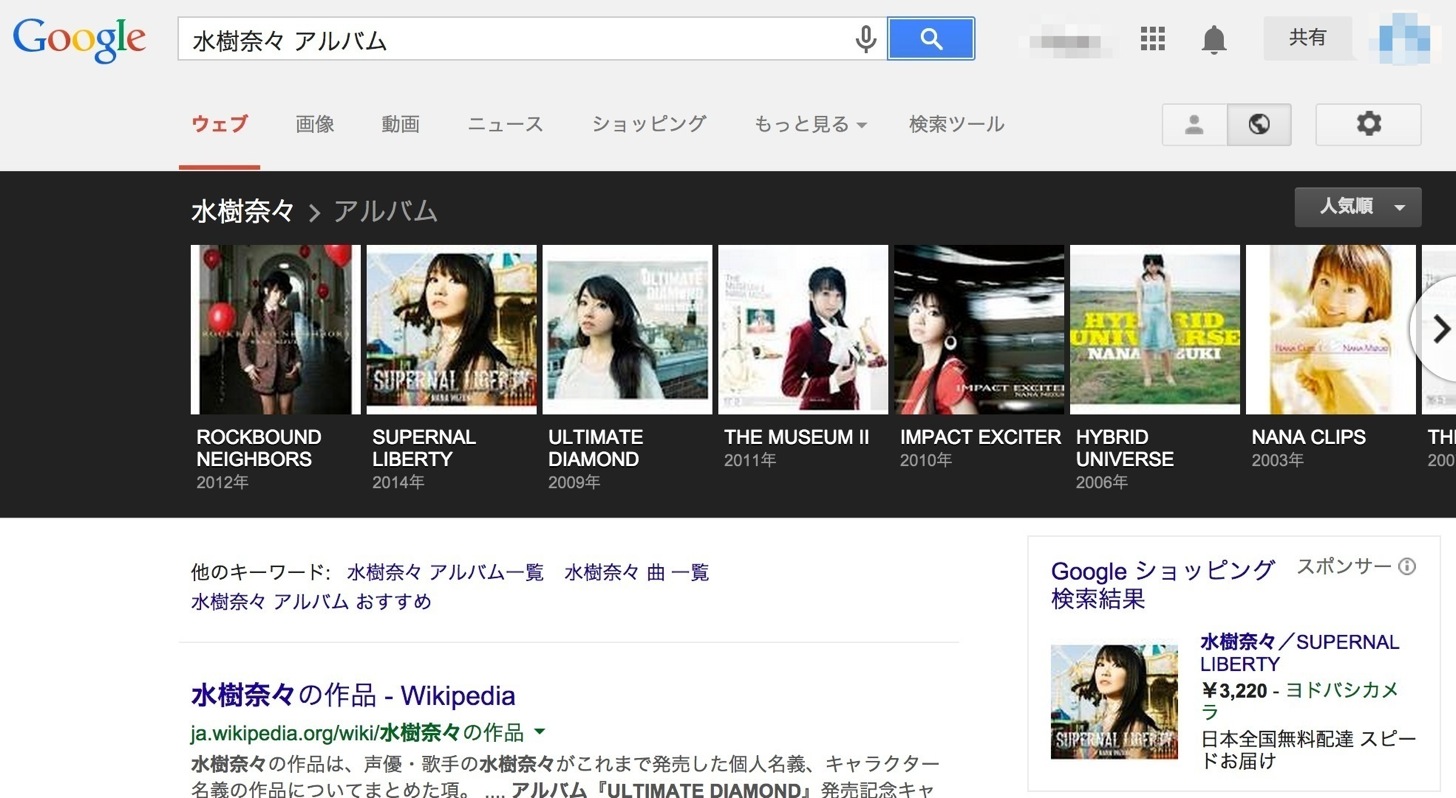Open the HYBRID UNIVERSE album cover
The height and width of the screenshot is (798, 1456).
tap(1155, 329)
